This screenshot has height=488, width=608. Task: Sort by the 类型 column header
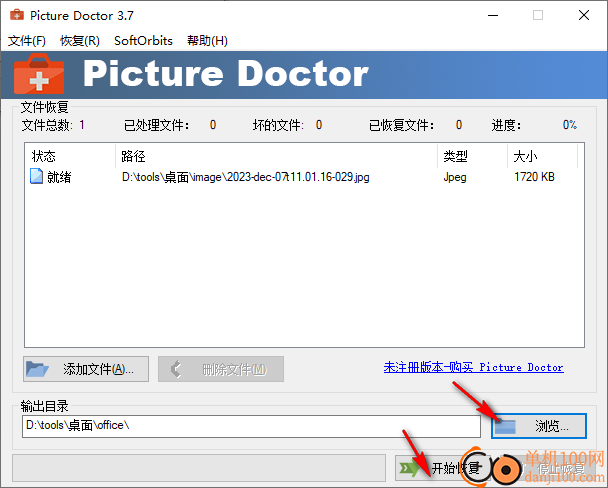tap(473, 156)
